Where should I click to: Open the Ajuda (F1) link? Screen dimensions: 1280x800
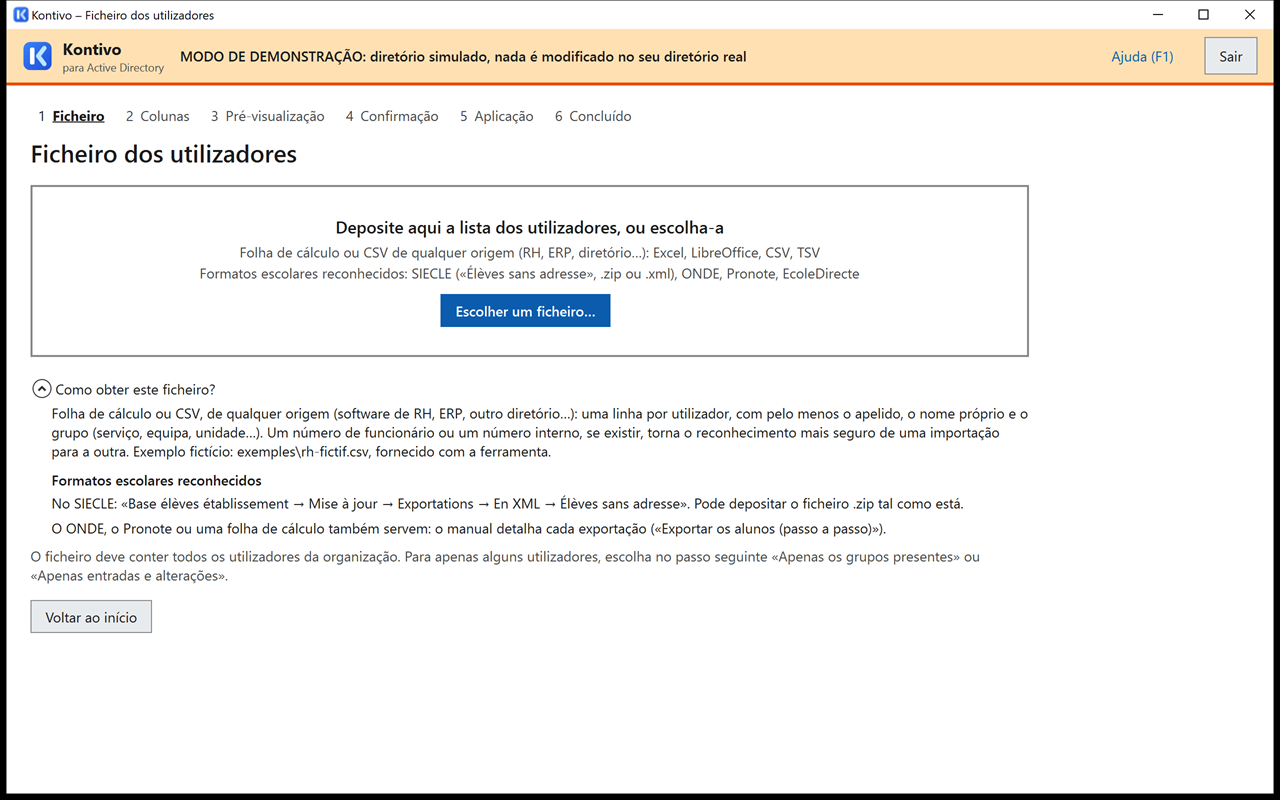pyautogui.click(x=1142, y=56)
